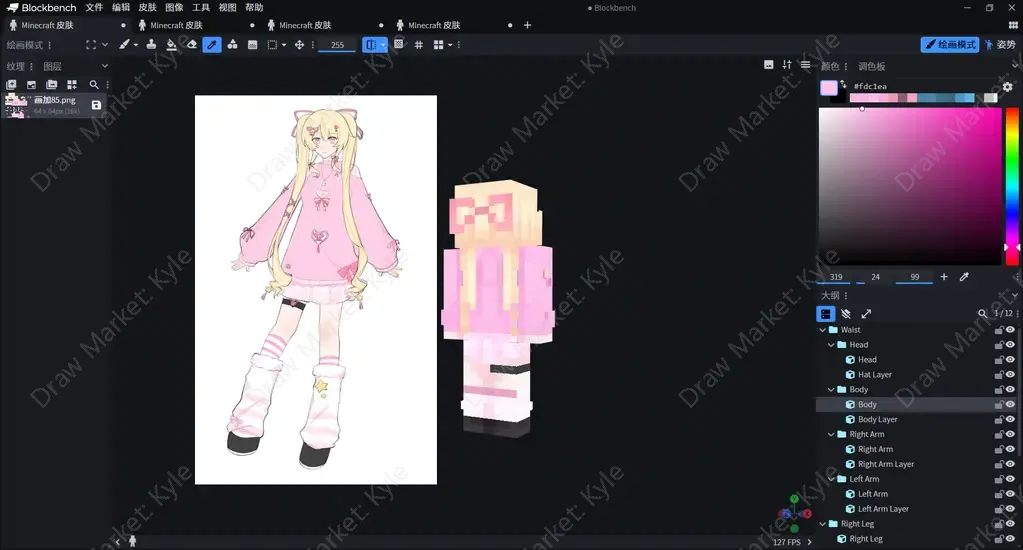1023x550 pixels.
Task: Open a new project tab with plus
Action: click(x=527, y=25)
